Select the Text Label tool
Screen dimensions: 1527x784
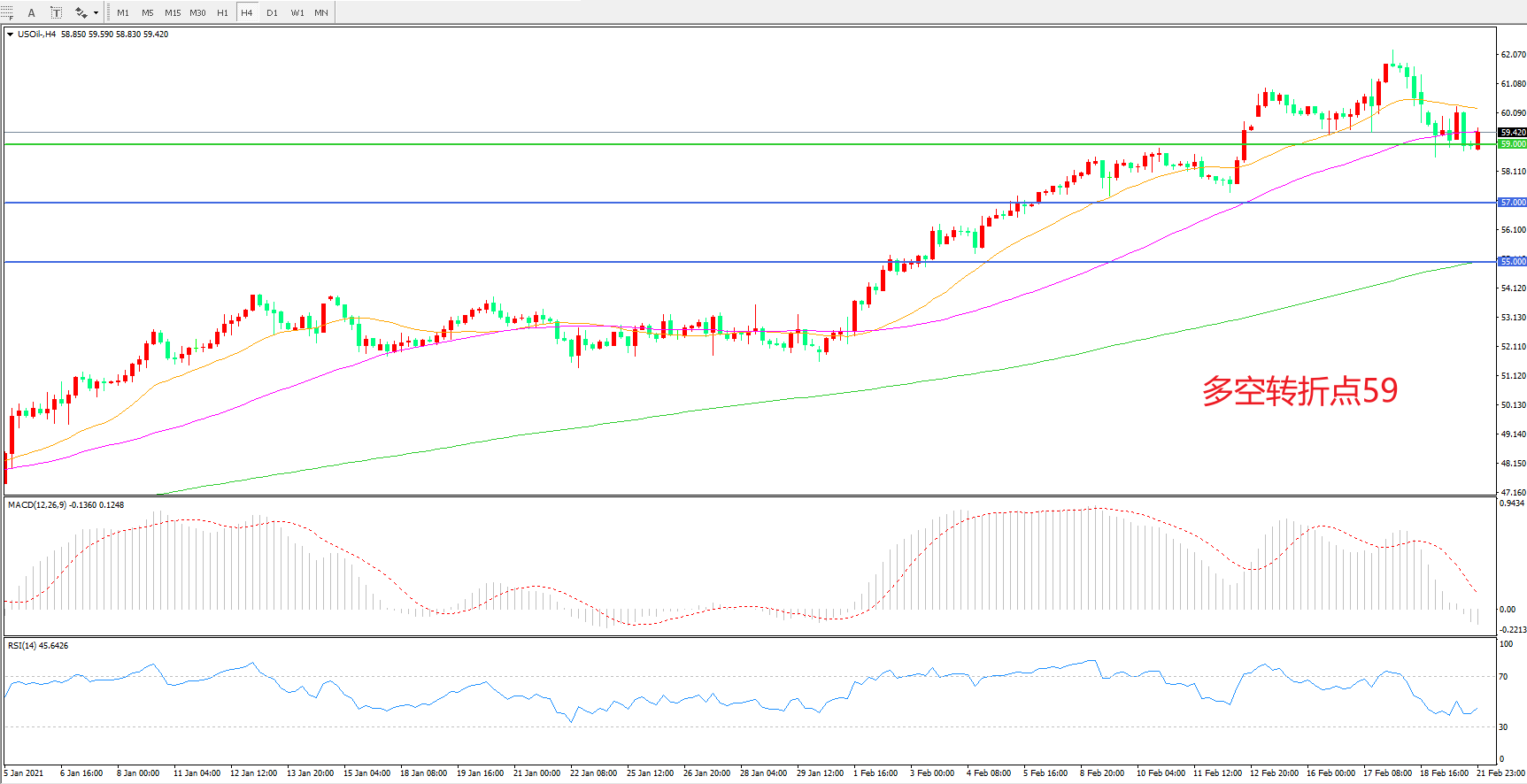click(x=56, y=12)
